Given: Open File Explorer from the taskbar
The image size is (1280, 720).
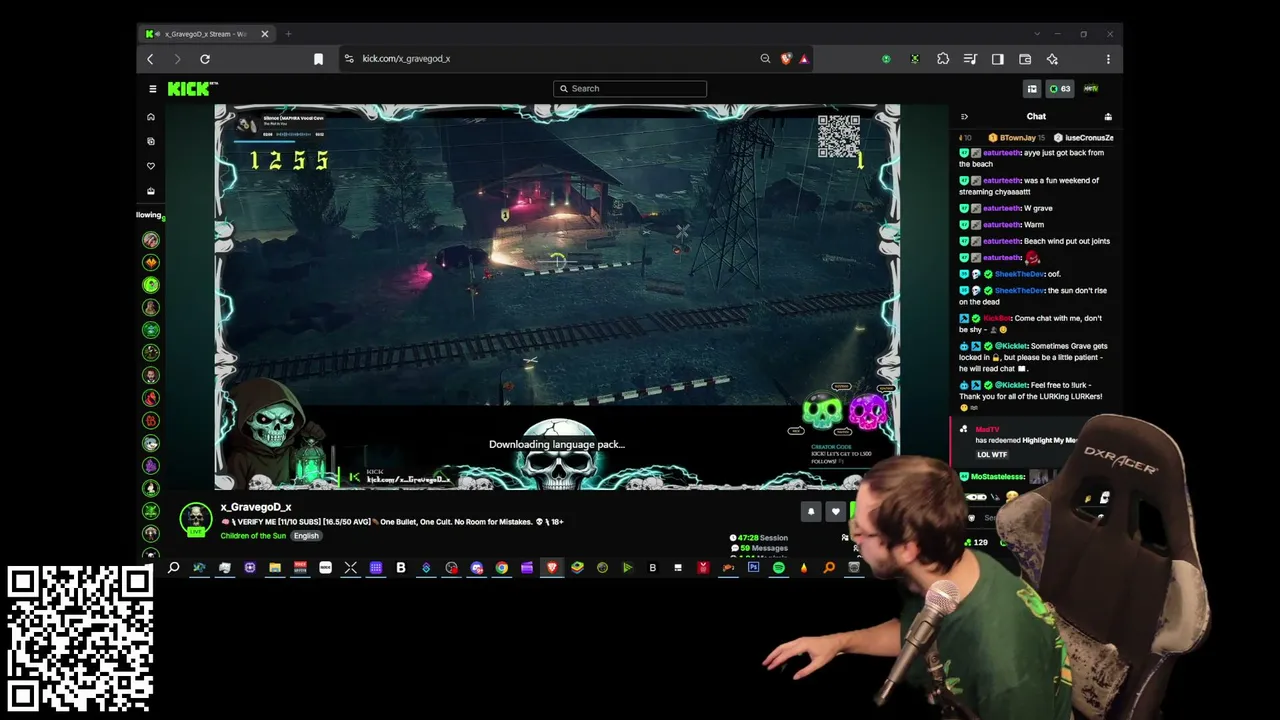Looking at the screenshot, I should click(275, 568).
